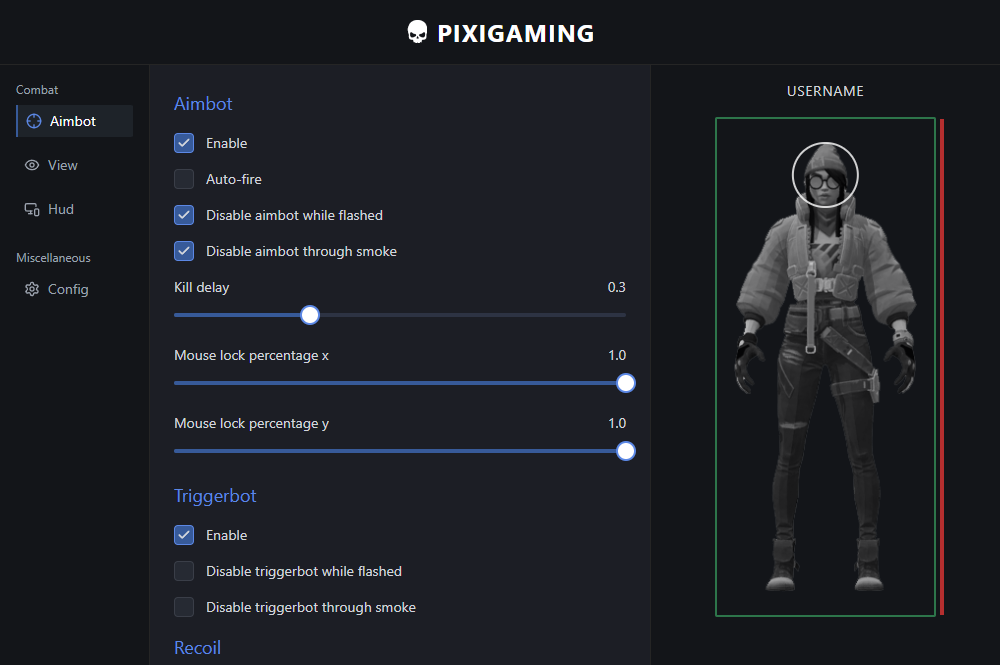Click the red health bar beside preview

(x=942, y=367)
